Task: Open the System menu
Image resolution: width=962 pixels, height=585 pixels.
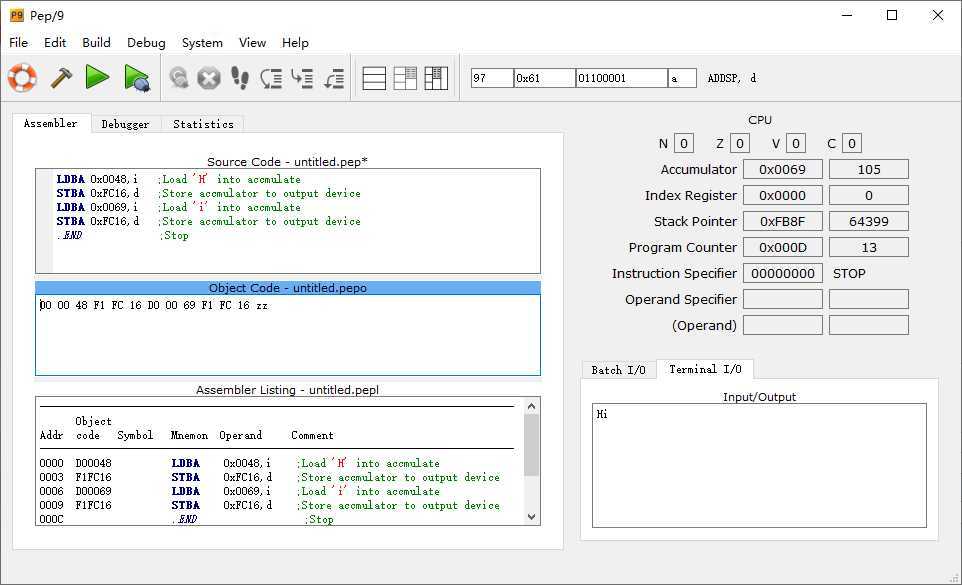Action: 202,42
